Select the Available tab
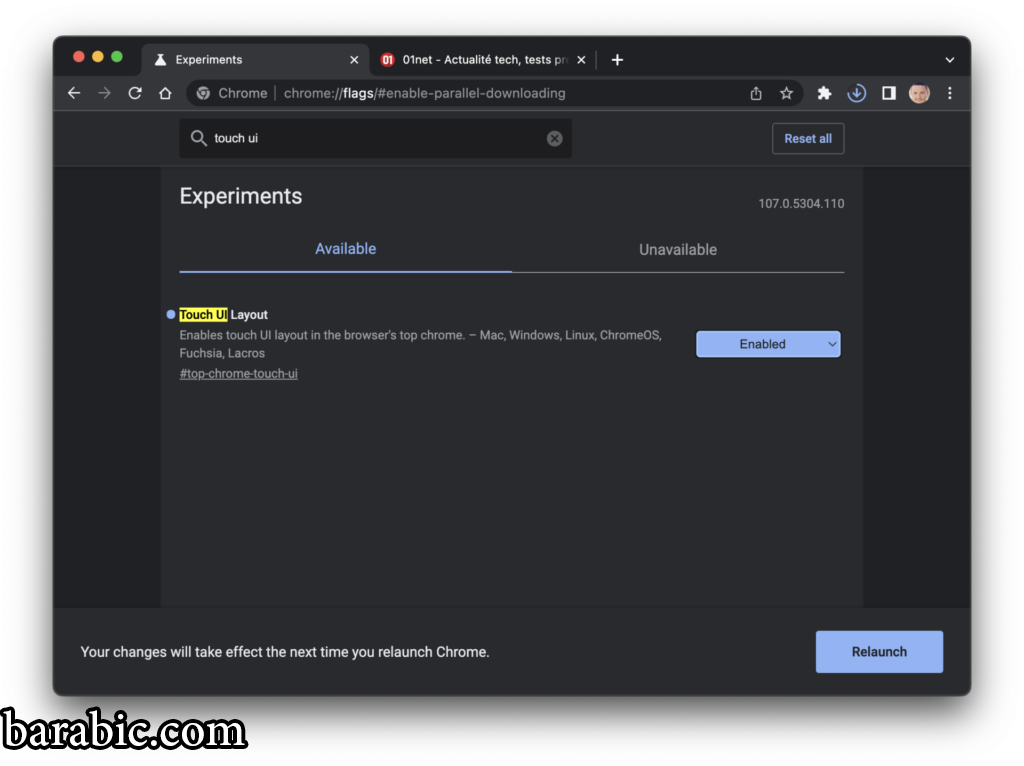This screenshot has height=766, width=1024. click(x=345, y=249)
